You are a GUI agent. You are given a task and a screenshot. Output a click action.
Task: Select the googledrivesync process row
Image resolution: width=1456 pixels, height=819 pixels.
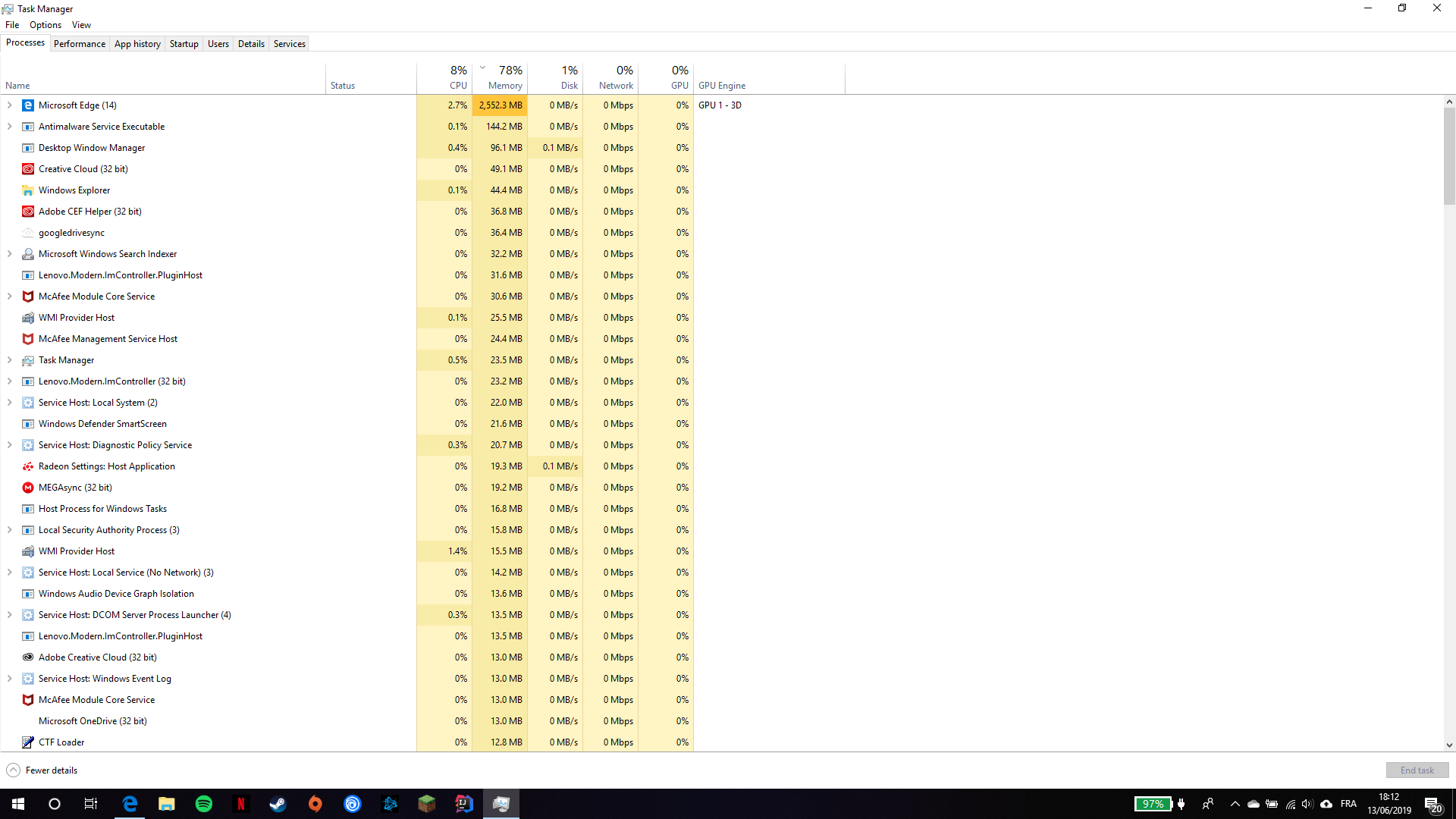pos(347,233)
